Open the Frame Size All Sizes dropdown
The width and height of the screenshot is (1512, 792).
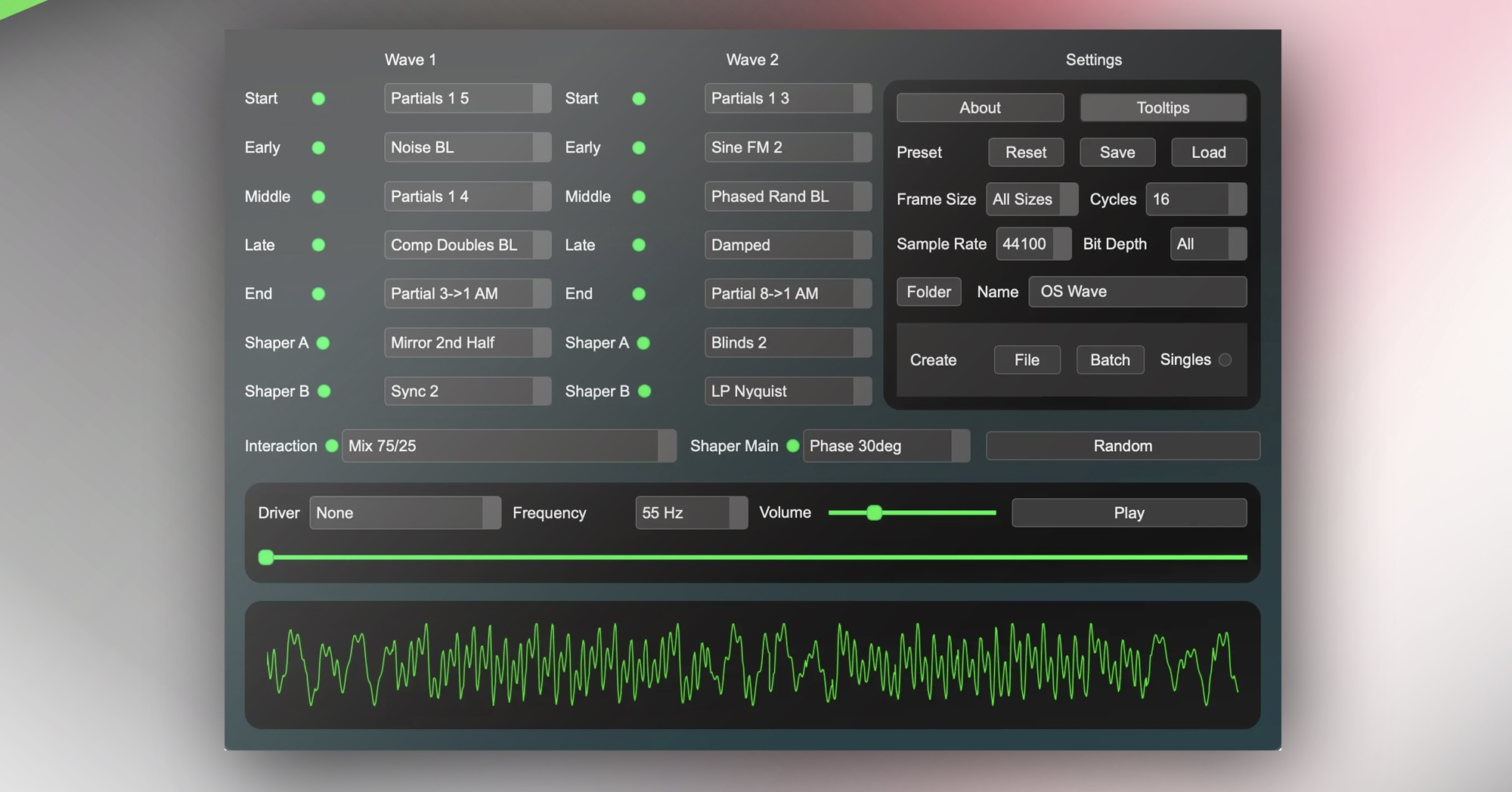tap(1031, 200)
